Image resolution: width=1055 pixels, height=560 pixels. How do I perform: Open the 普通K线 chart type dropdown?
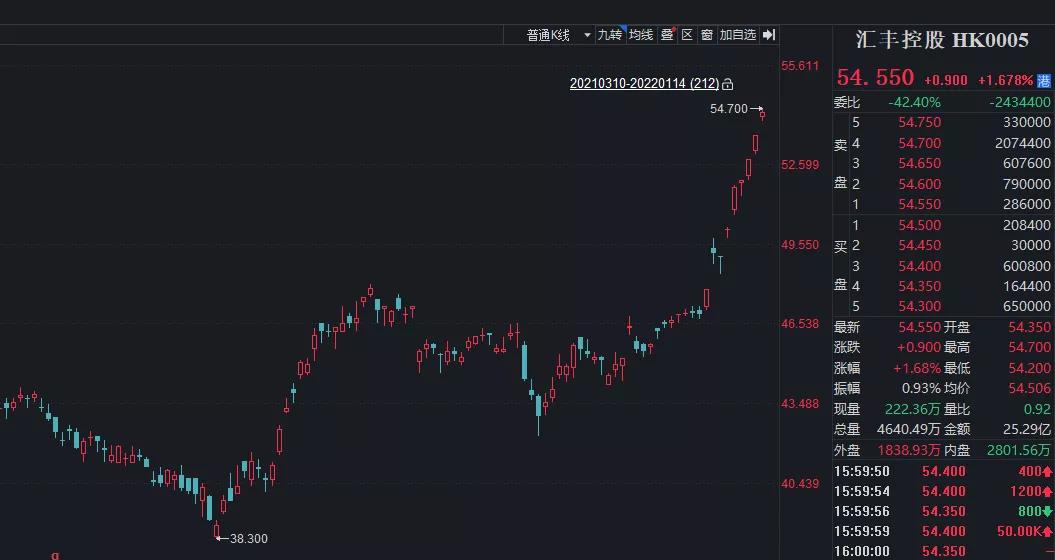point(558,35)
